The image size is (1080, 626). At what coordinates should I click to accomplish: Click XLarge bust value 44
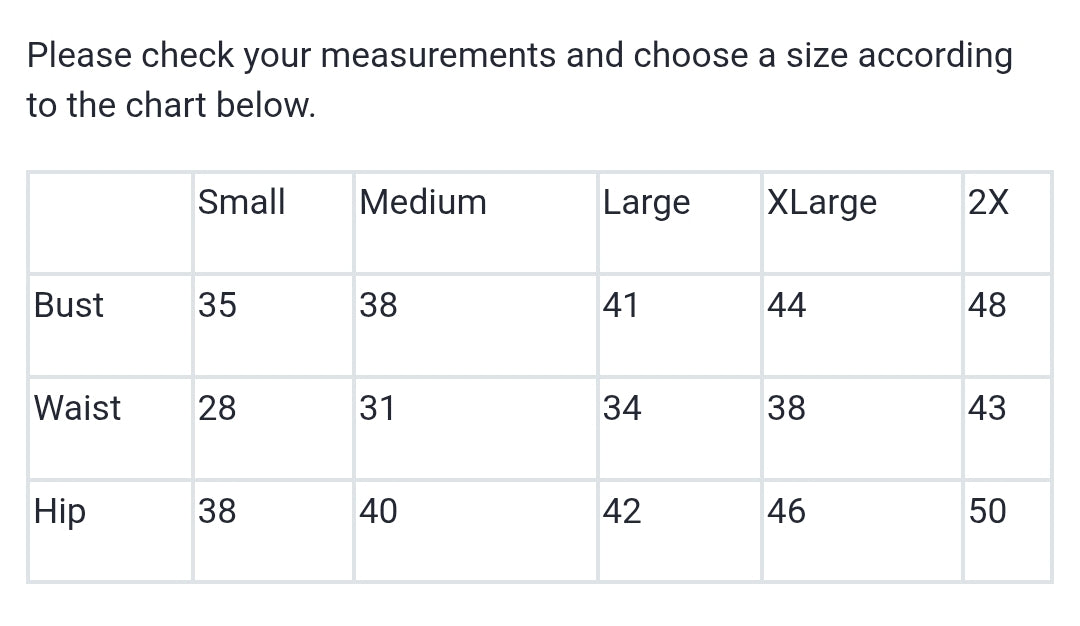tap(786, 305)
